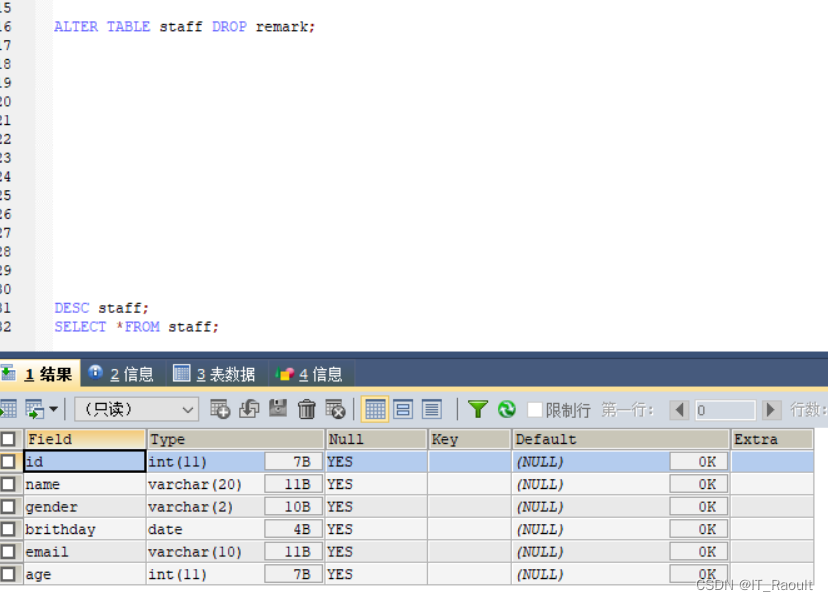The height and width of the screenshot is (601, 828).
Task: Check the email row checkbox
Action: tap(8, 552)
